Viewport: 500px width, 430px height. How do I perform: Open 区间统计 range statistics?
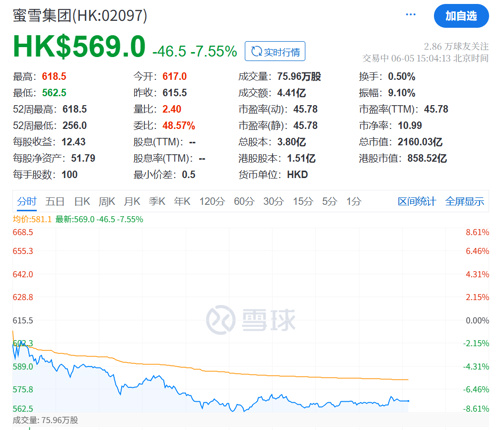click(x=417, y=201)
